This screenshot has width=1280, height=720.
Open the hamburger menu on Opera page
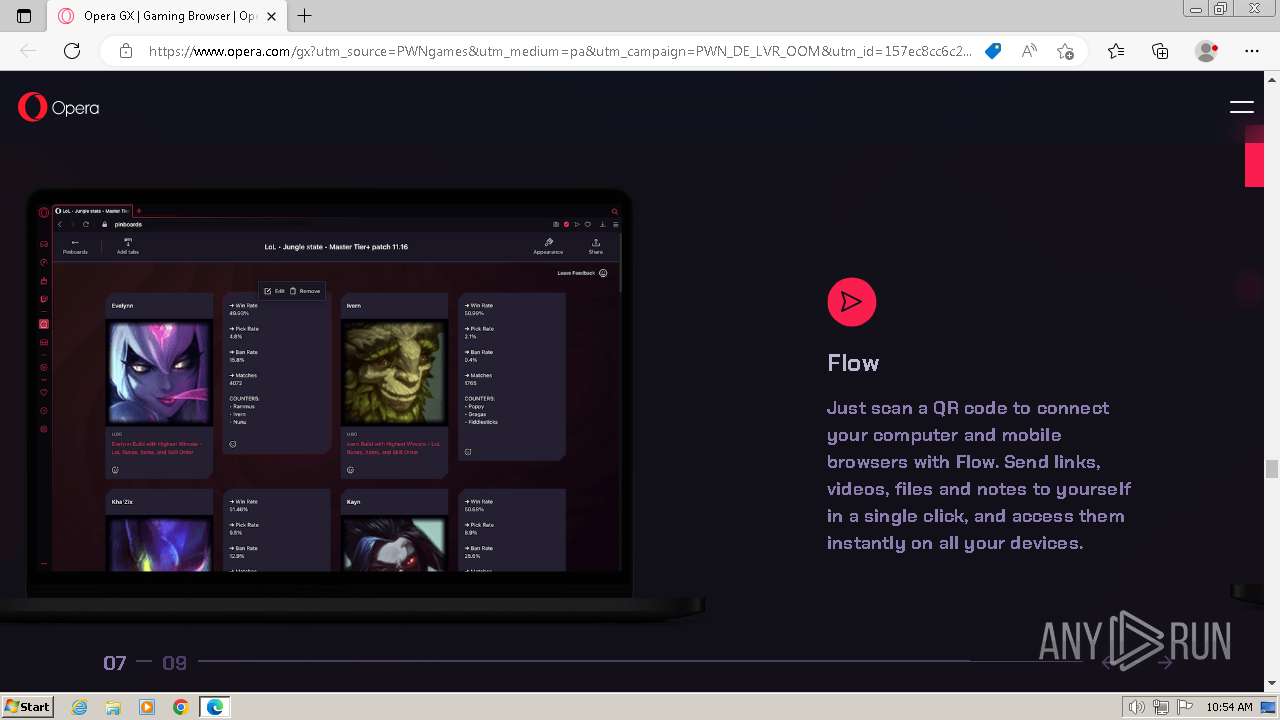1242,107
